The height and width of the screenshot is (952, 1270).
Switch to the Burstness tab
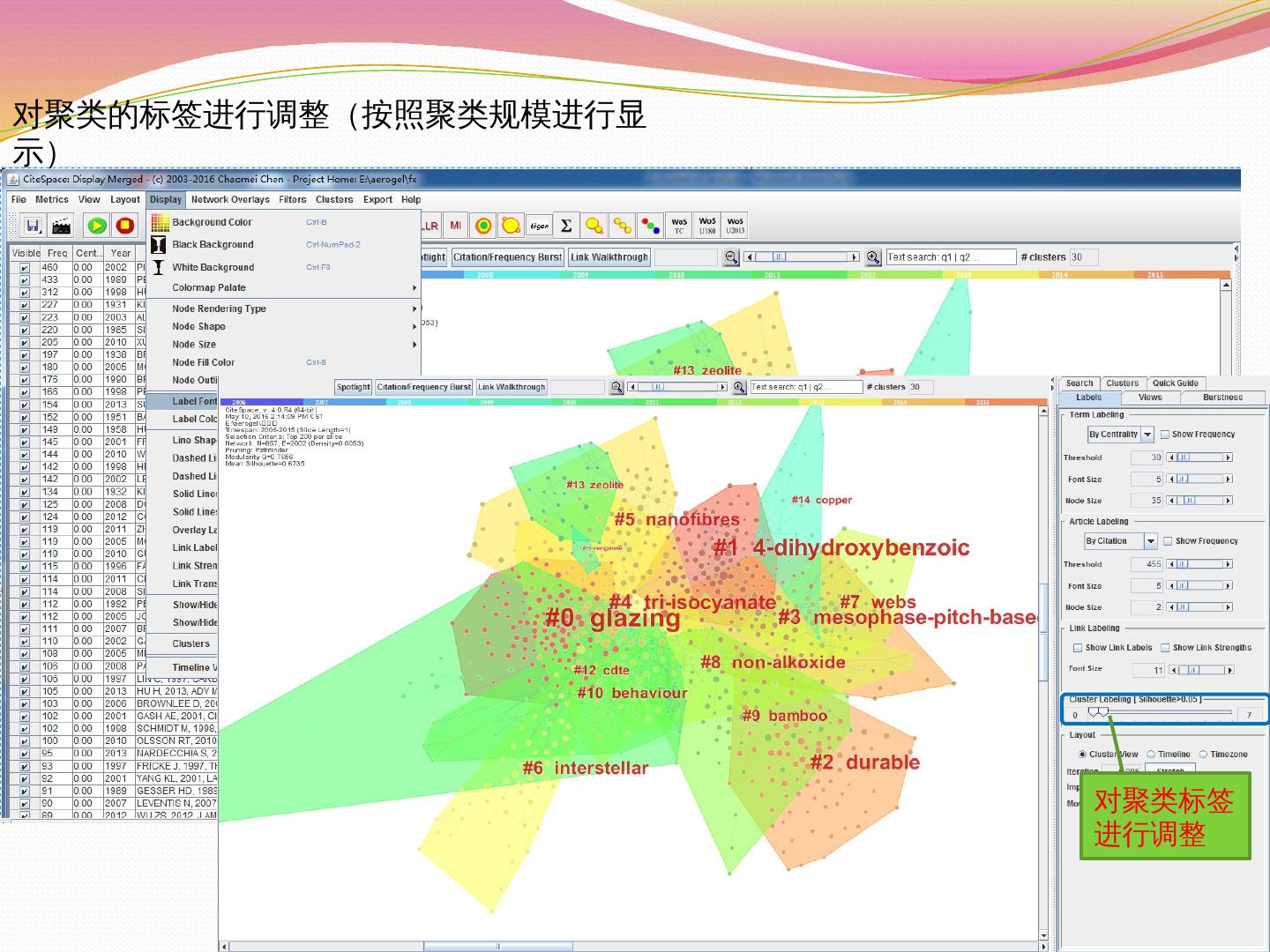click(1222, 398)
